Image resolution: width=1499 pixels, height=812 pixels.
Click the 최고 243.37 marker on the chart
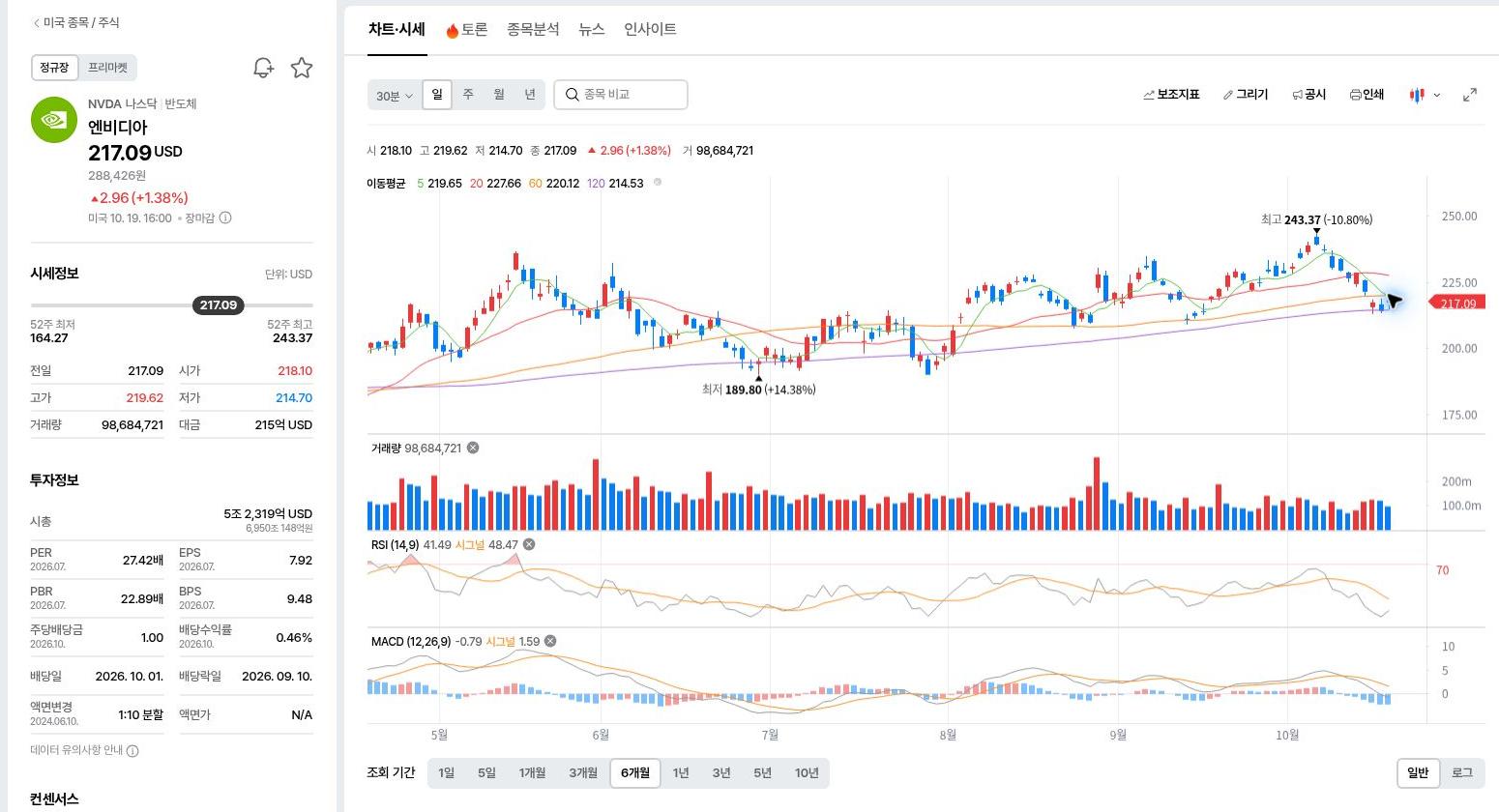click(x=1316, y=219)
